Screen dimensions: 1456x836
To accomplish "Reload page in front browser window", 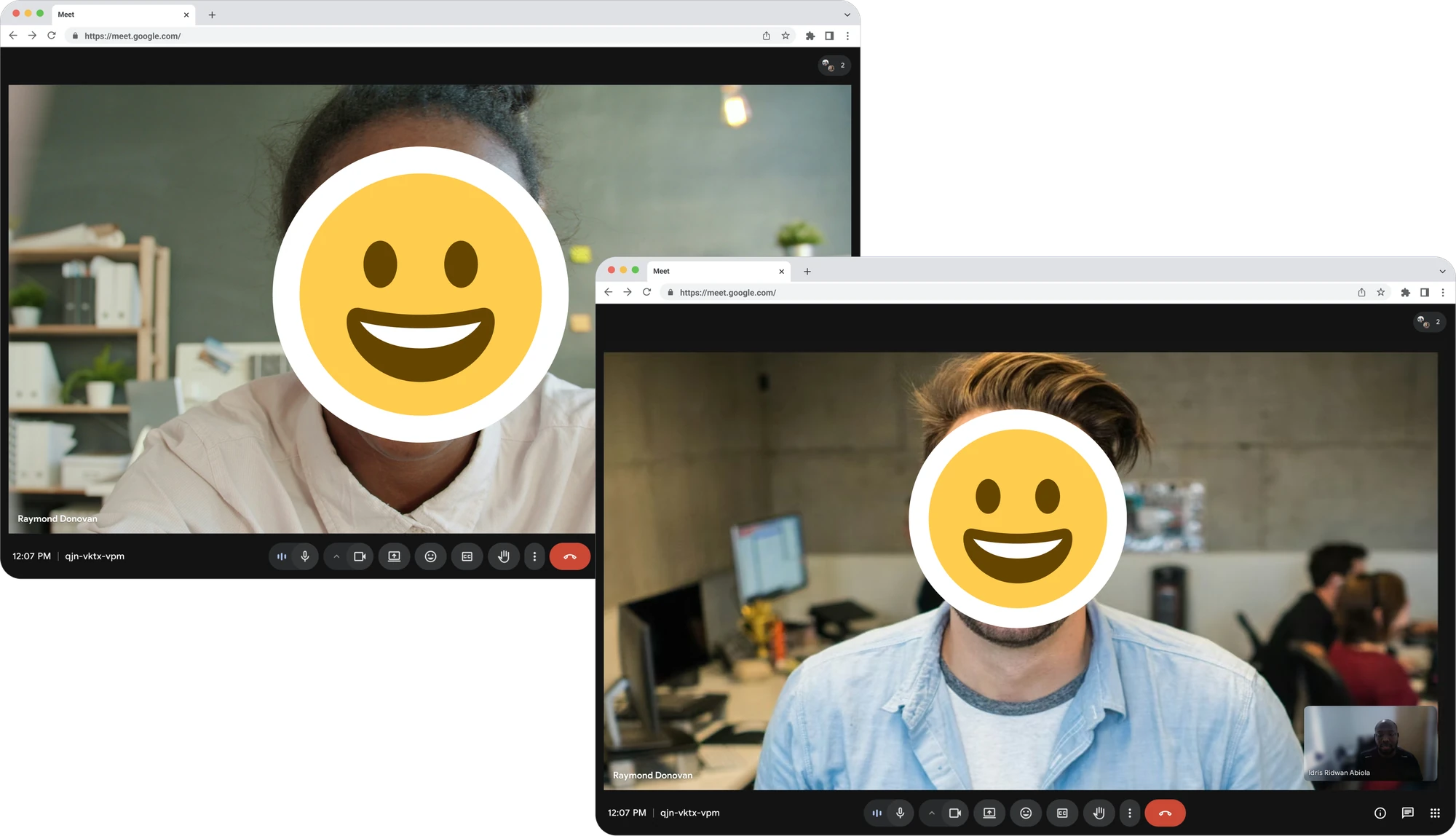I will [646, 292].
